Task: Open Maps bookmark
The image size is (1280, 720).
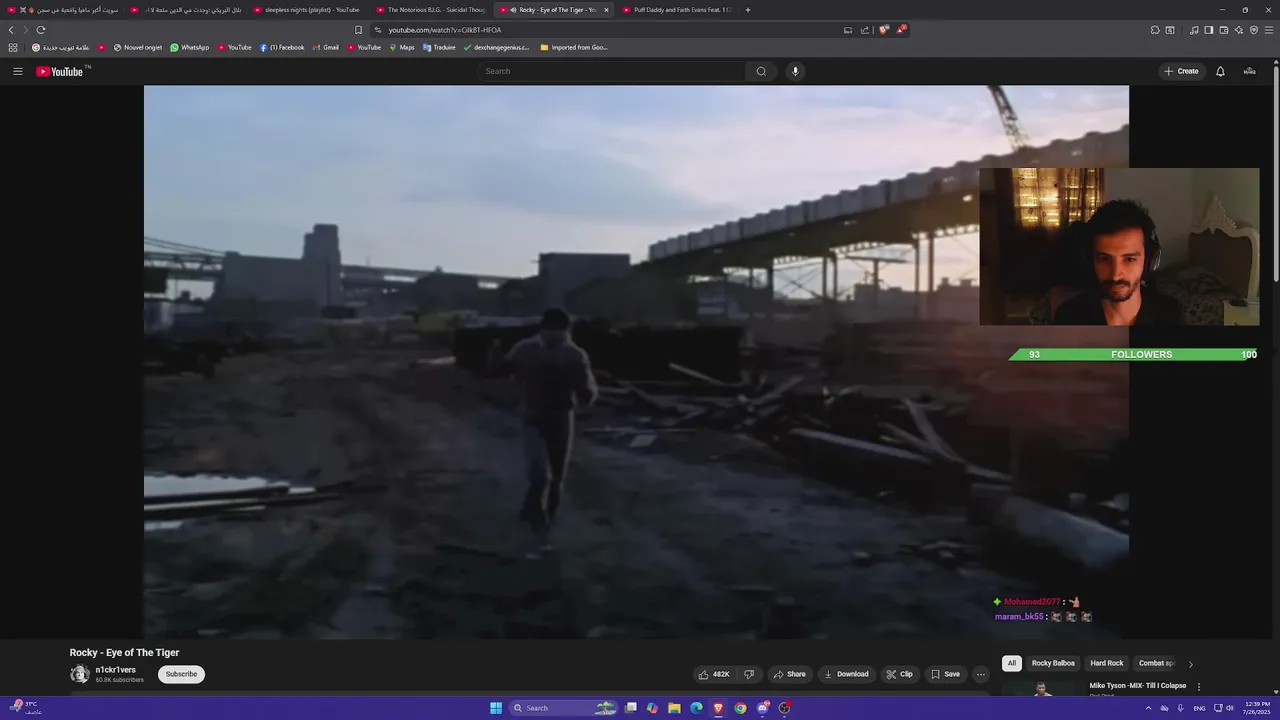Action: pyautogui.click(x=402, y=47)
